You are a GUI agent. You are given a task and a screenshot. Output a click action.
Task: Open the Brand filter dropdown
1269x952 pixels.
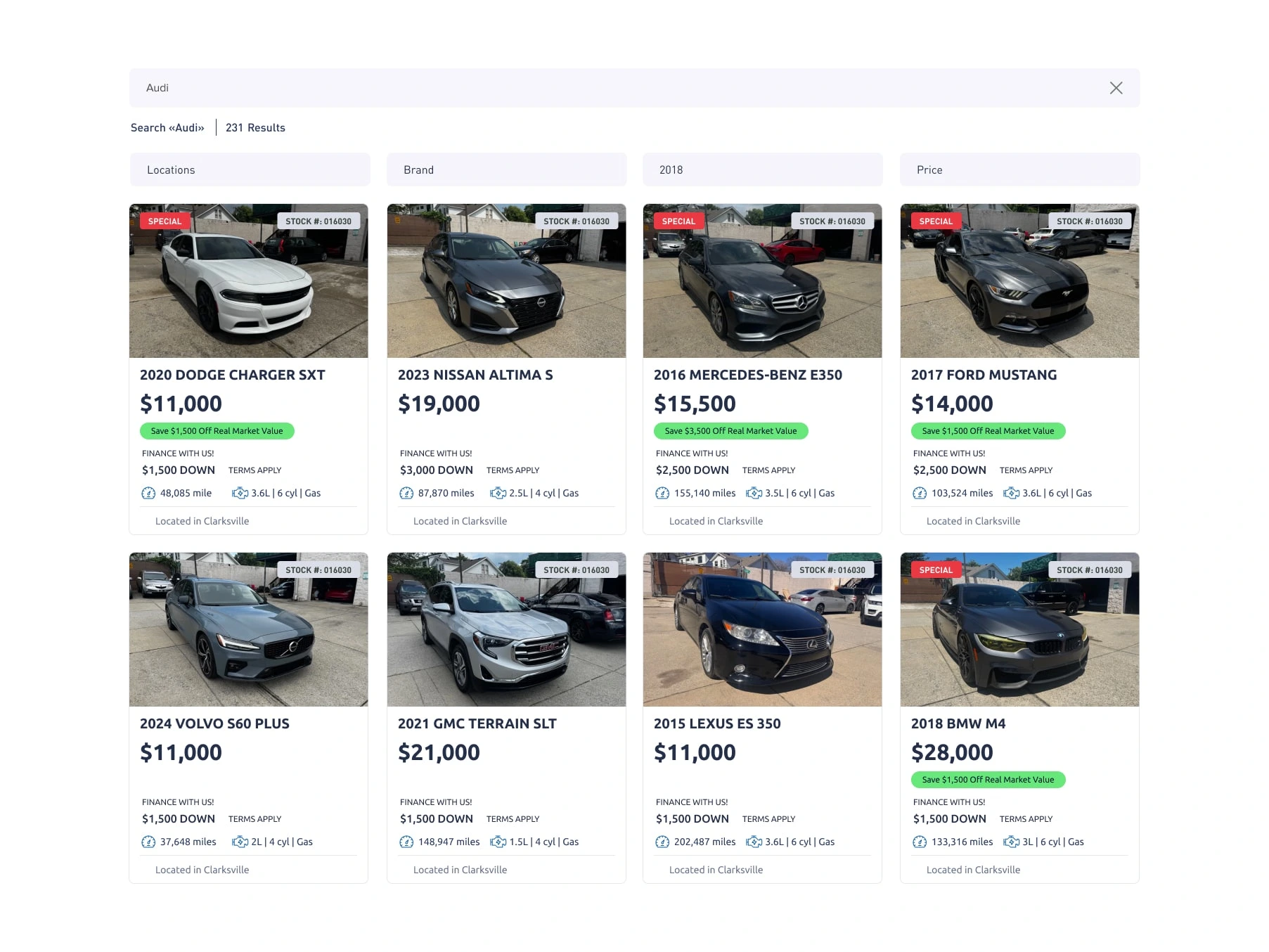[506, 169]
